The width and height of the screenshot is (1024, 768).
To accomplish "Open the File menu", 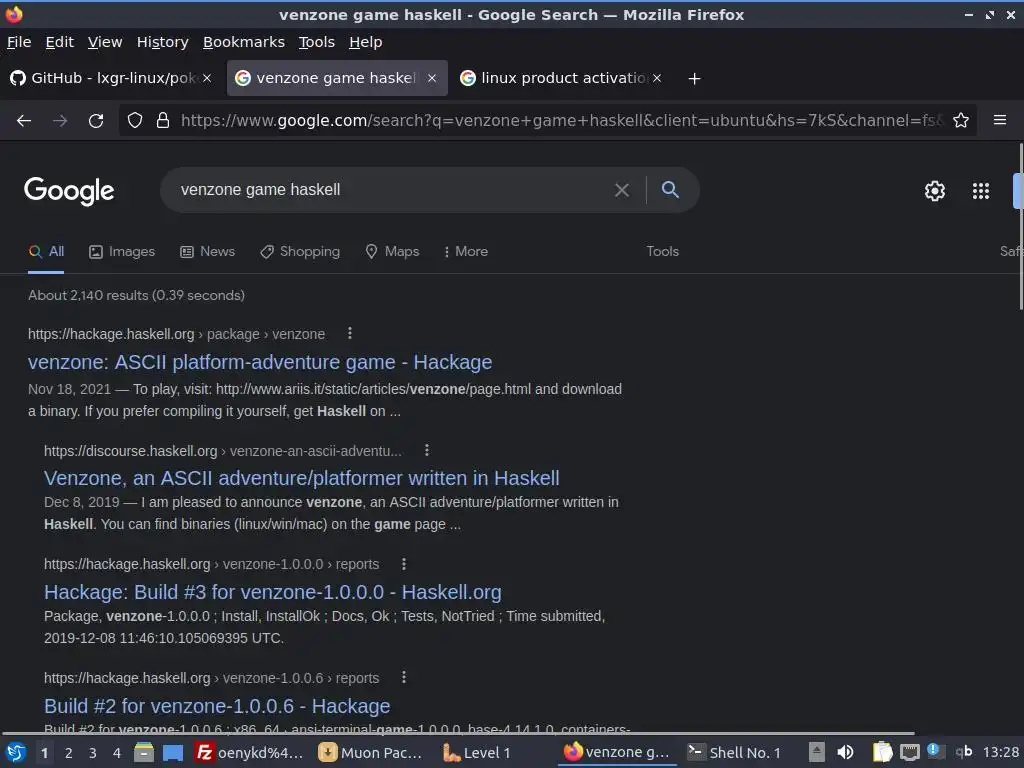I will [19, 42].
